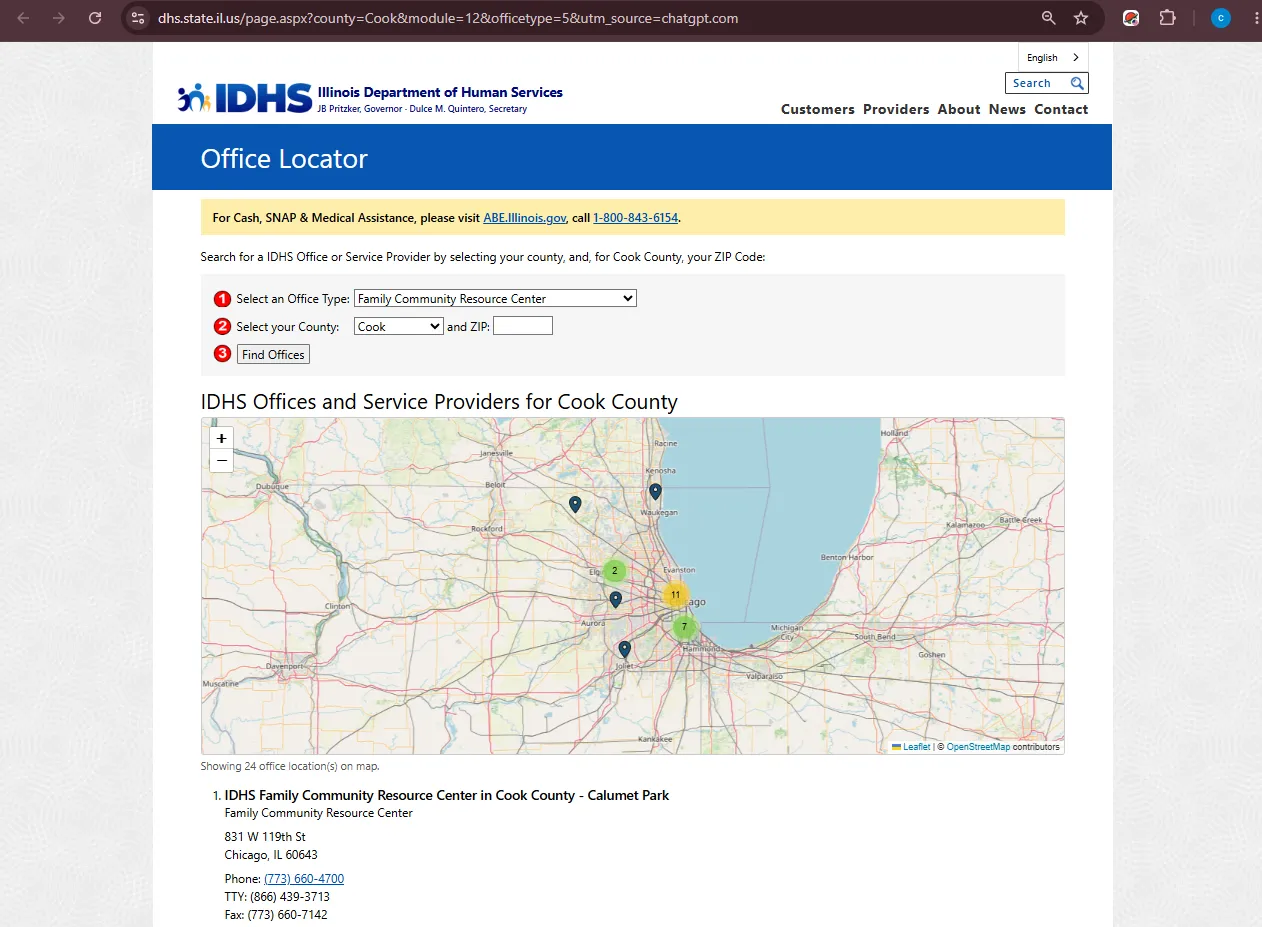Click the site Search input box

click(1038, 83)
